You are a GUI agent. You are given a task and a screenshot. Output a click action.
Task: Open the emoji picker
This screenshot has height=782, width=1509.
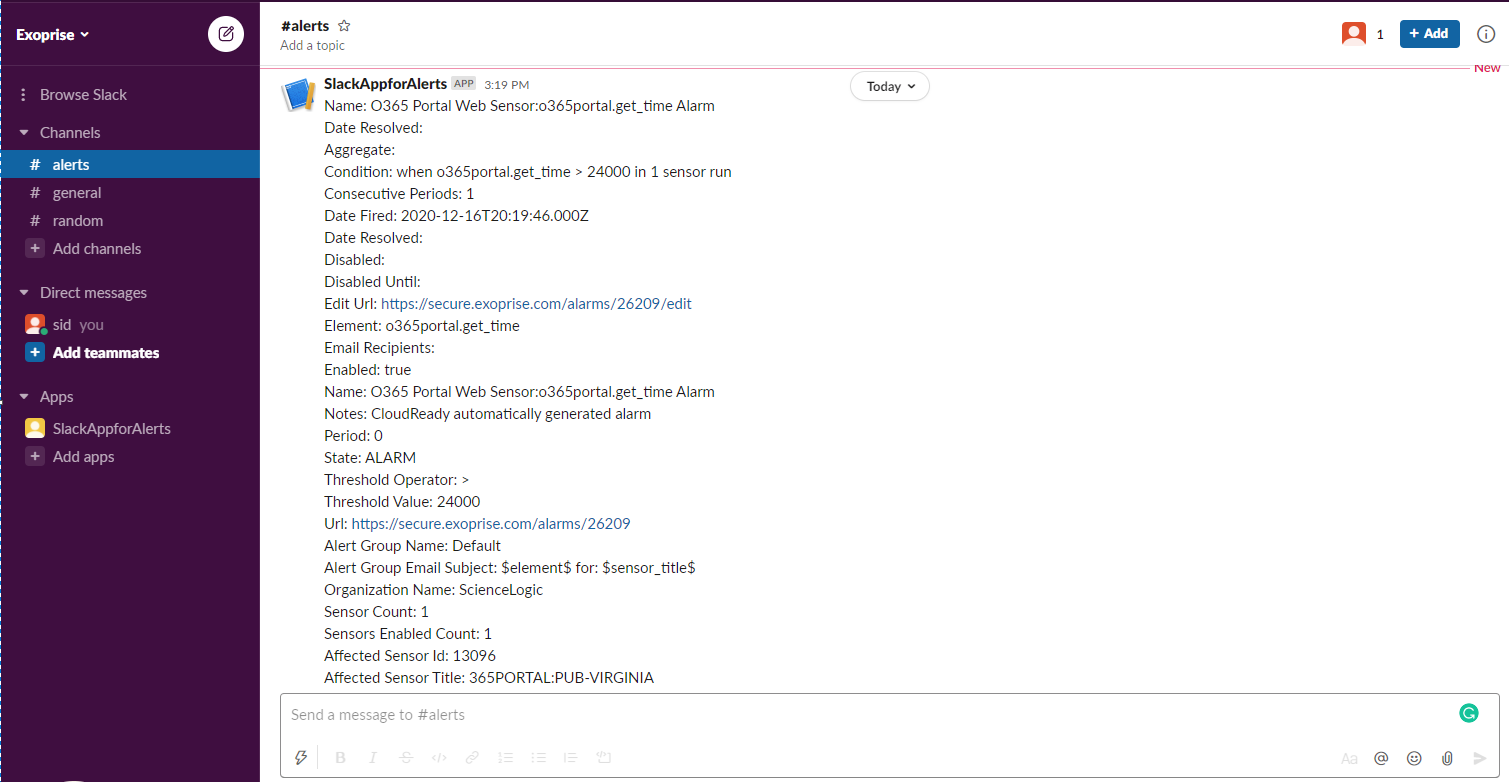point(1414,758)
